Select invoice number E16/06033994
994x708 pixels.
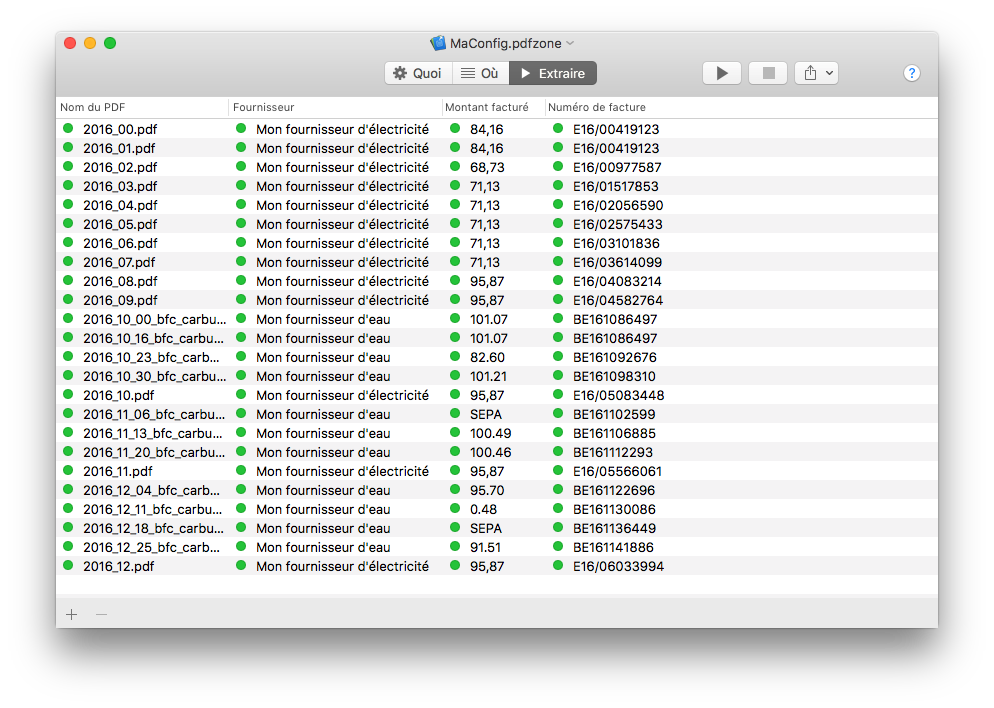pos(617,566)
